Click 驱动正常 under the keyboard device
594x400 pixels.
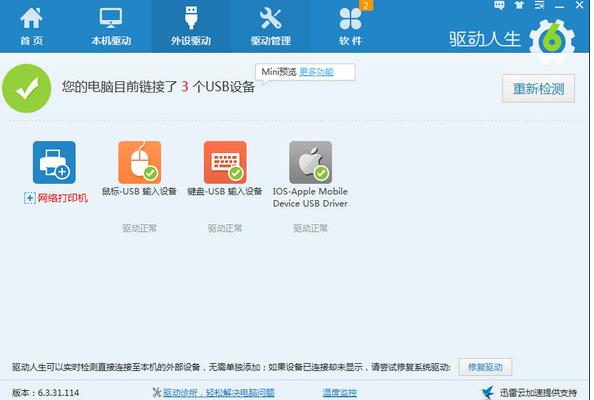[225, 228]
